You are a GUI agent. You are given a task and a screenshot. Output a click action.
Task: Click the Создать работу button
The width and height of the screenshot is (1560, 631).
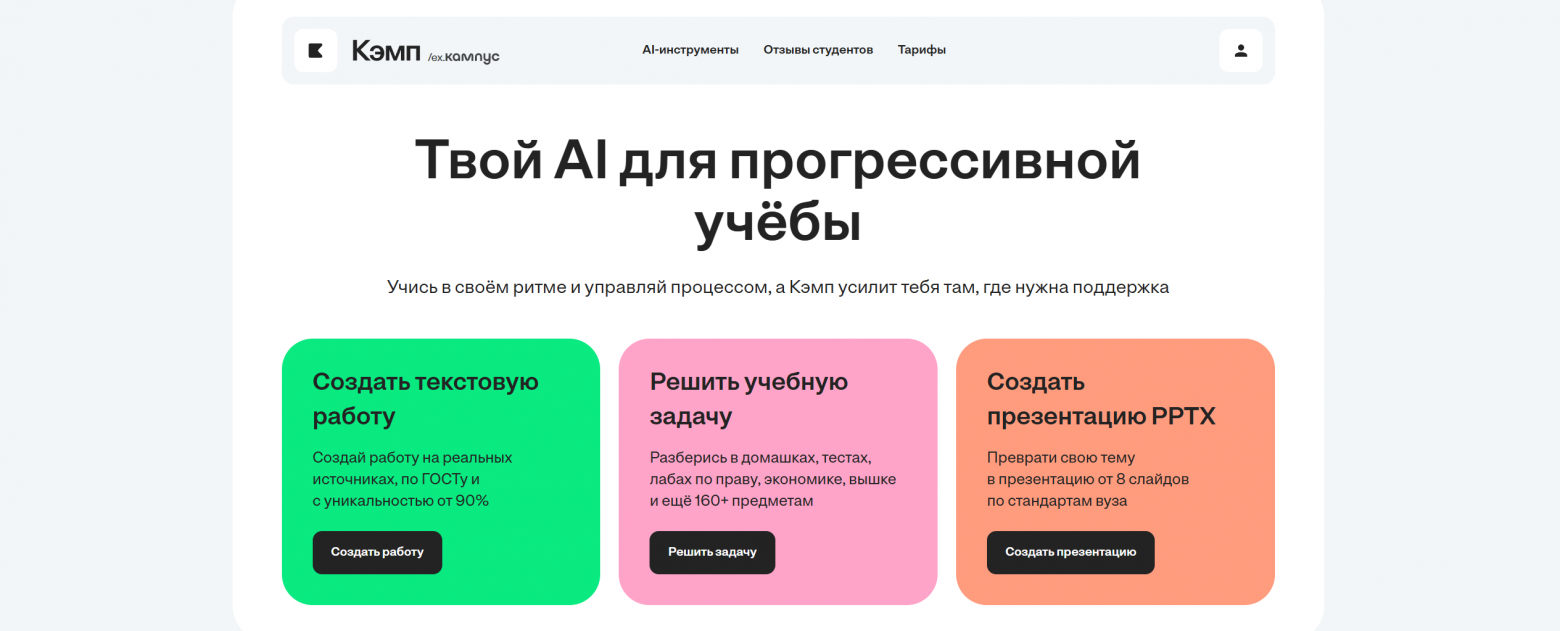click(x=377, y=552)
